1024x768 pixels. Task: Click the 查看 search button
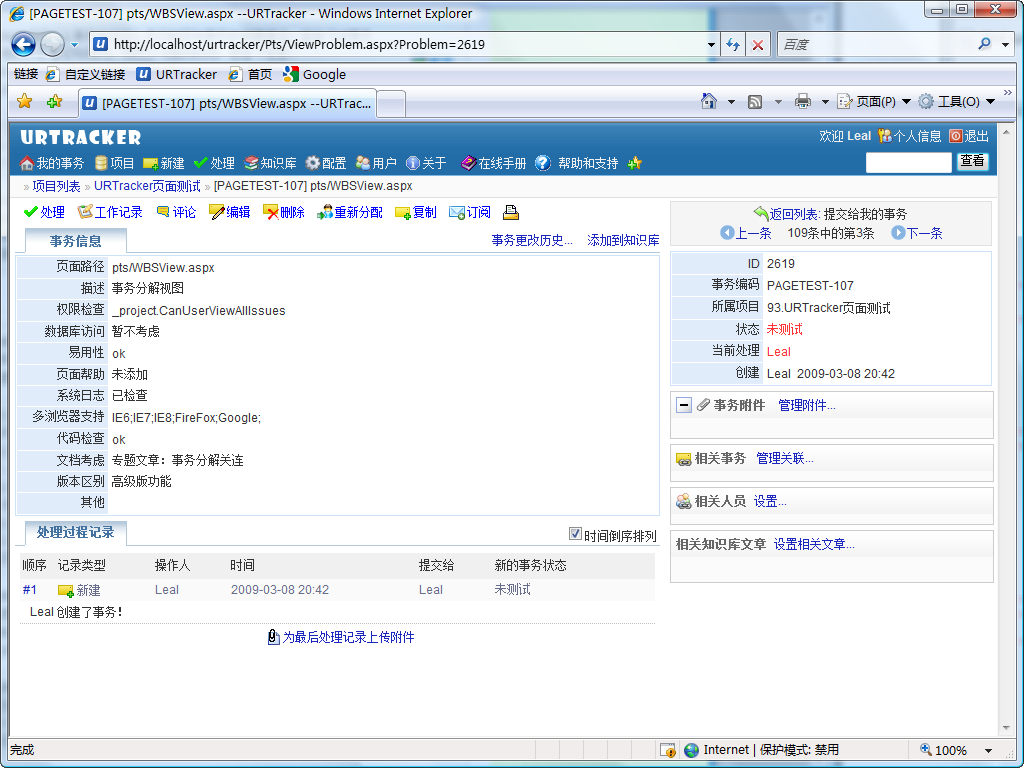click(x=972, y=161)
